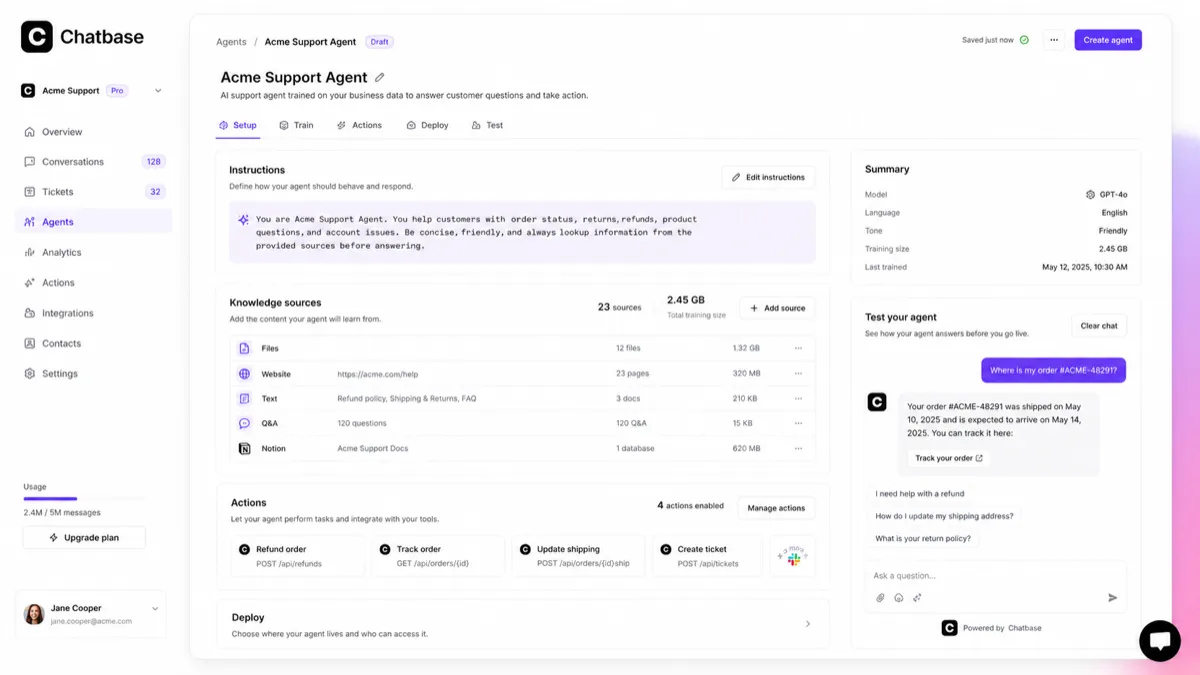Open Conversations in the sidebar
Viewport: 1200px width, 675px height.
pyautogui.click(x=95, y=162)
